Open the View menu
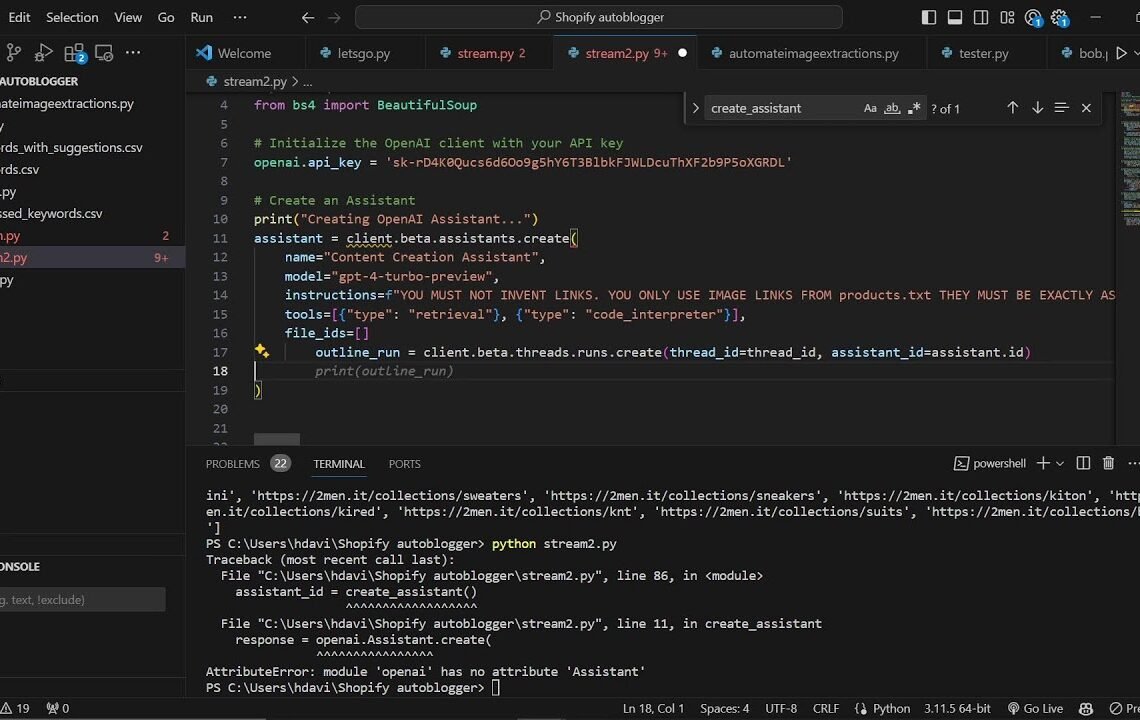 pyautogui.click(x=128, y=17)
